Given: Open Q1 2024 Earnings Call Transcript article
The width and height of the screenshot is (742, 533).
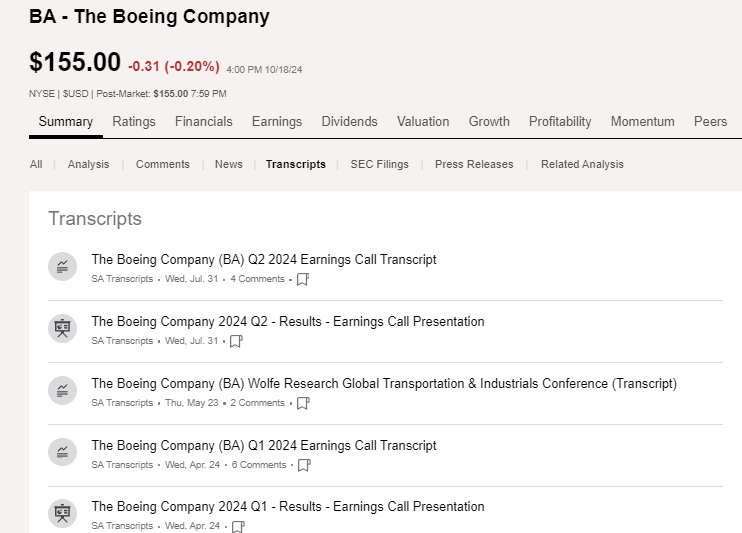Looking at the screenshot, I should point(264,446).
